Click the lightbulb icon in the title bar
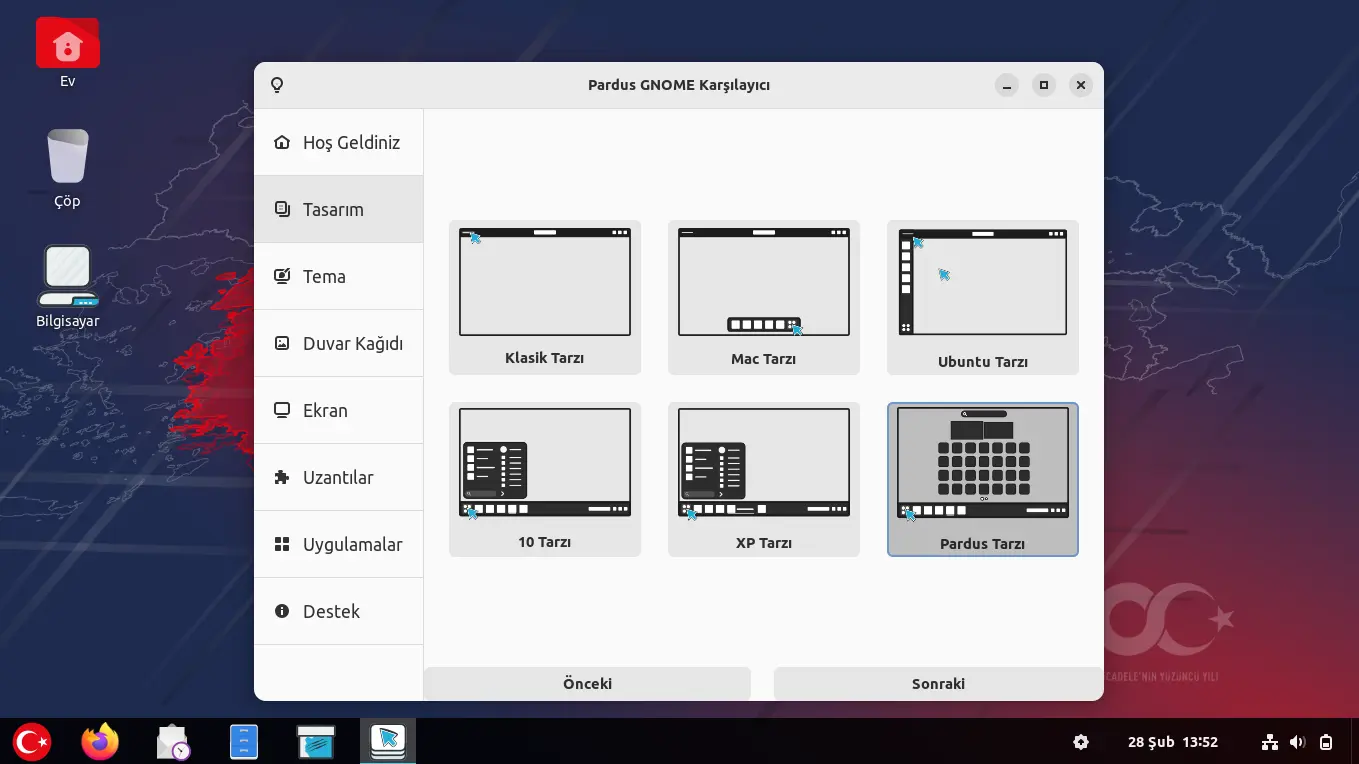Image resolution: width=1359 pixels, height=764 pixels. (x=278, y=85)
